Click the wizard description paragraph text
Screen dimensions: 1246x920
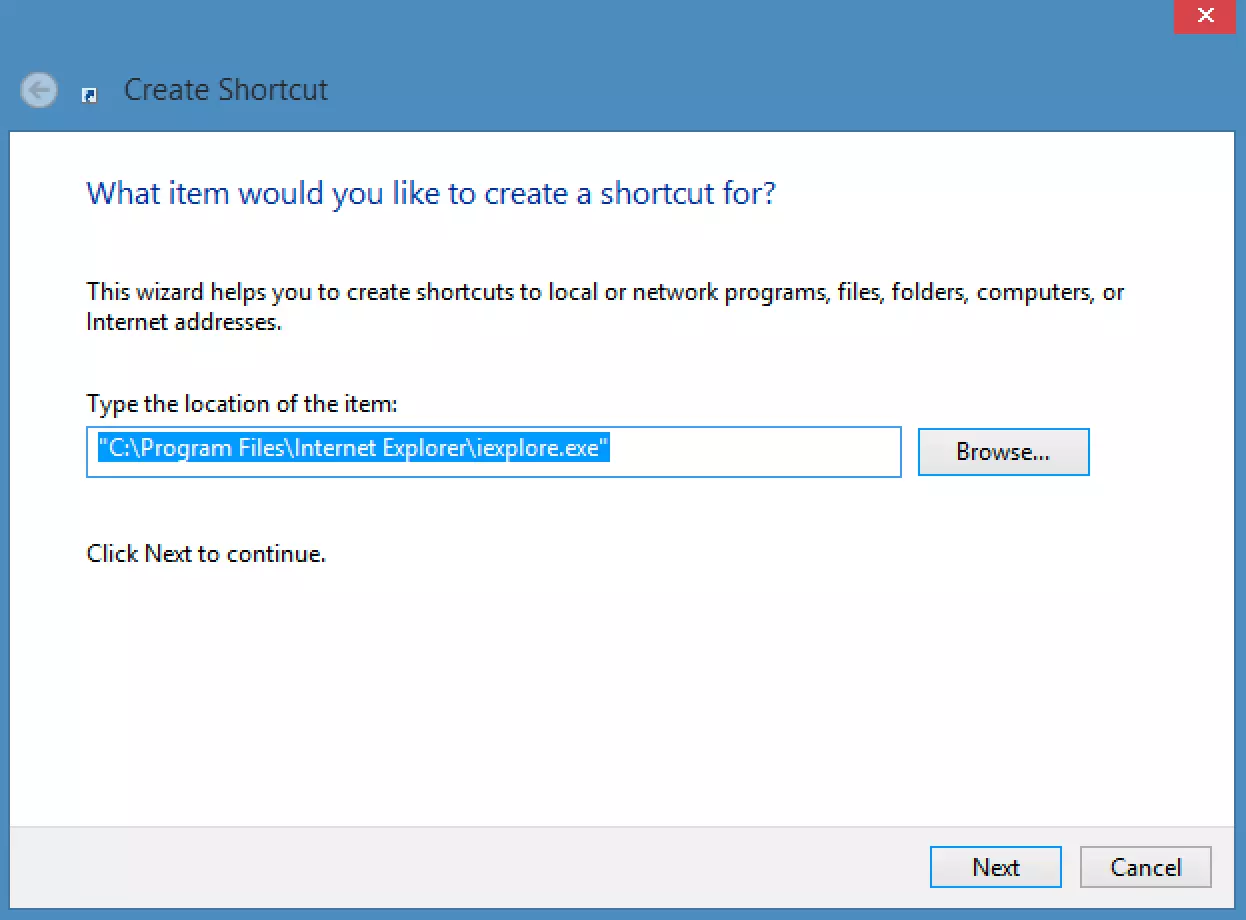pos(605,308)
